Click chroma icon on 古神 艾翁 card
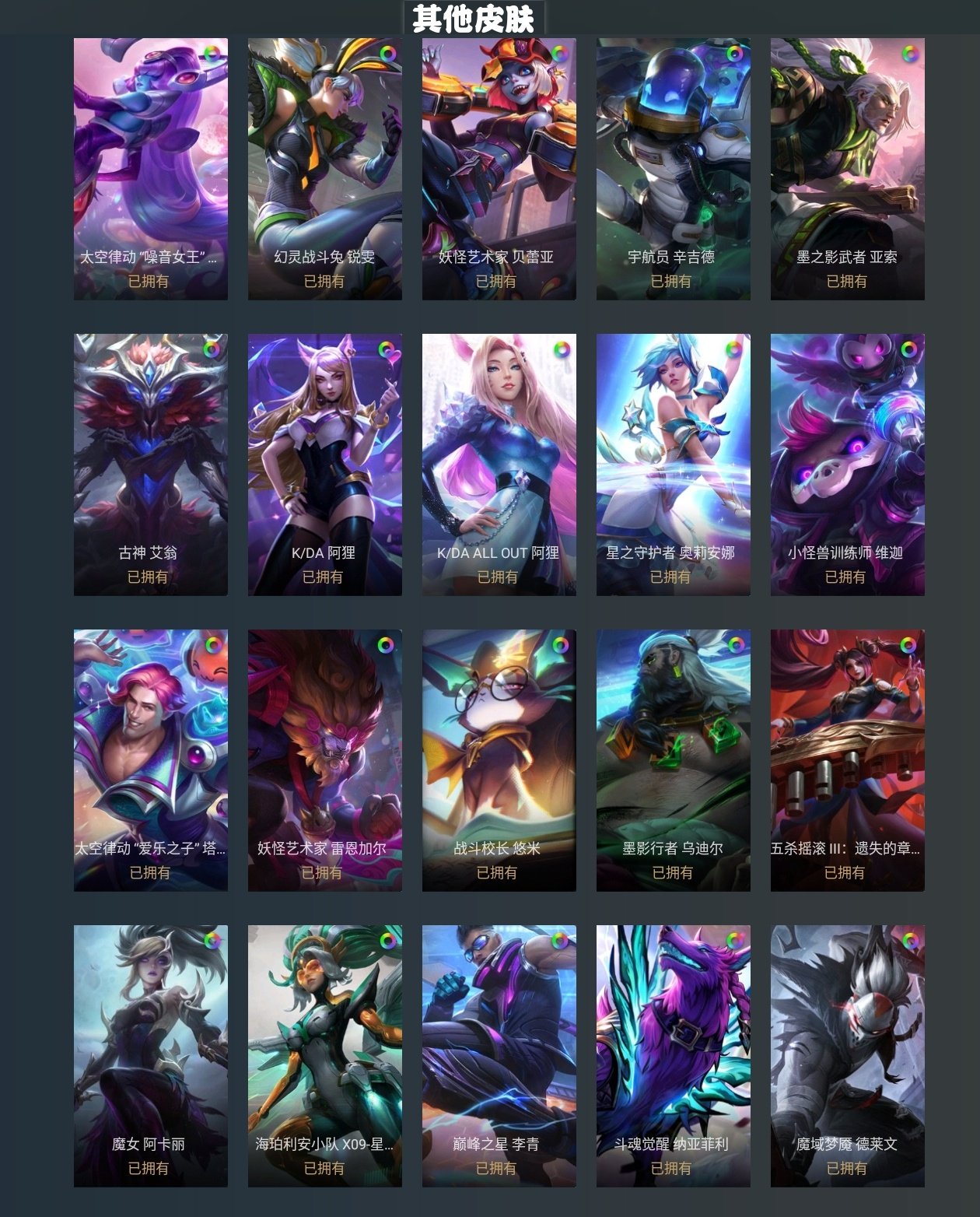980x1217 pixels. pos(212,350)
